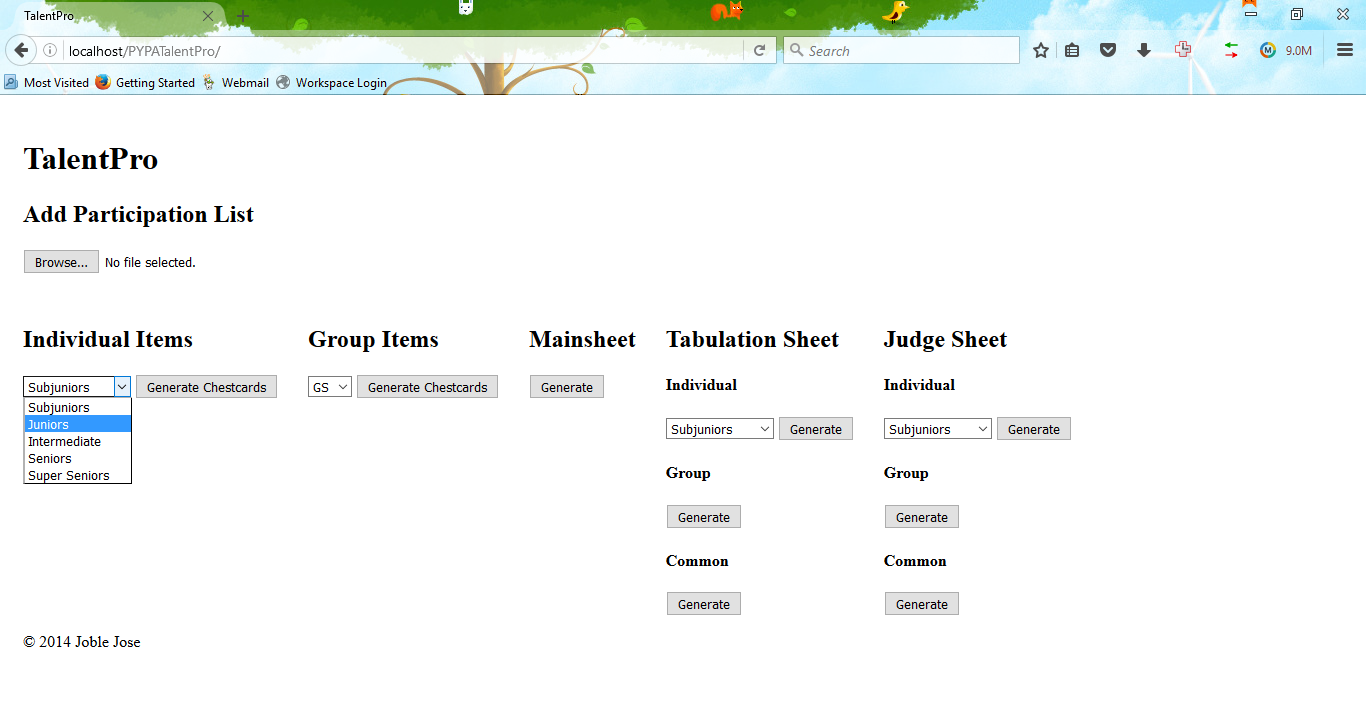Open the GS dropdown under Group Items
The height and width of the screenshot is (720, 1368).
click(x=329, y=386)
